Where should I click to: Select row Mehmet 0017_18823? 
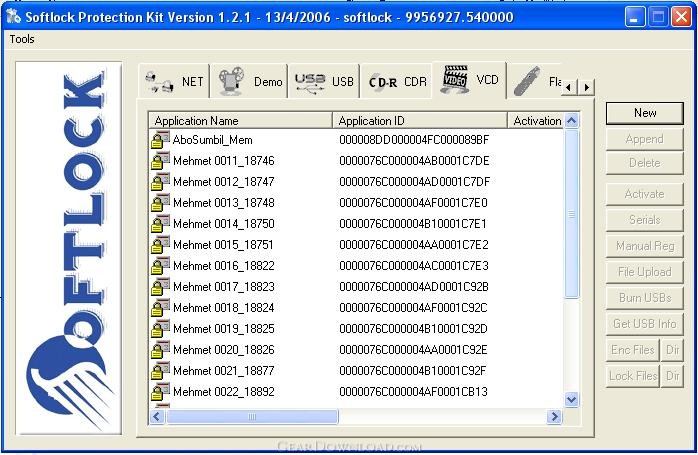357,287
